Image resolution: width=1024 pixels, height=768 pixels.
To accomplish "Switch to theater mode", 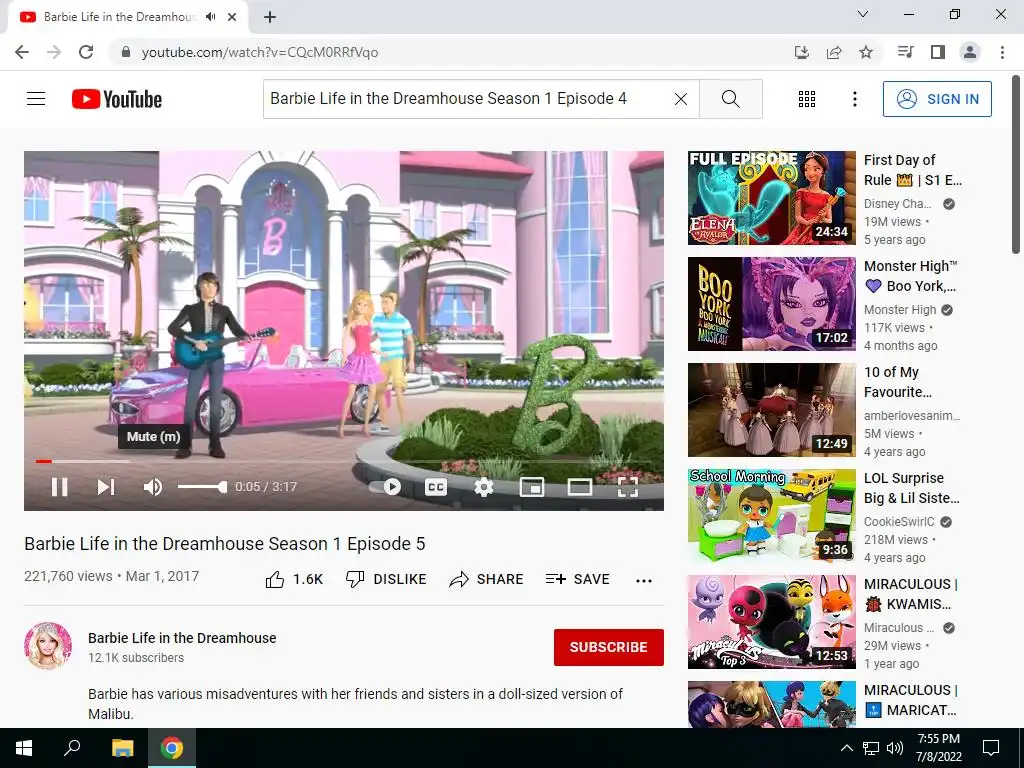I will (x=579, y=487).
